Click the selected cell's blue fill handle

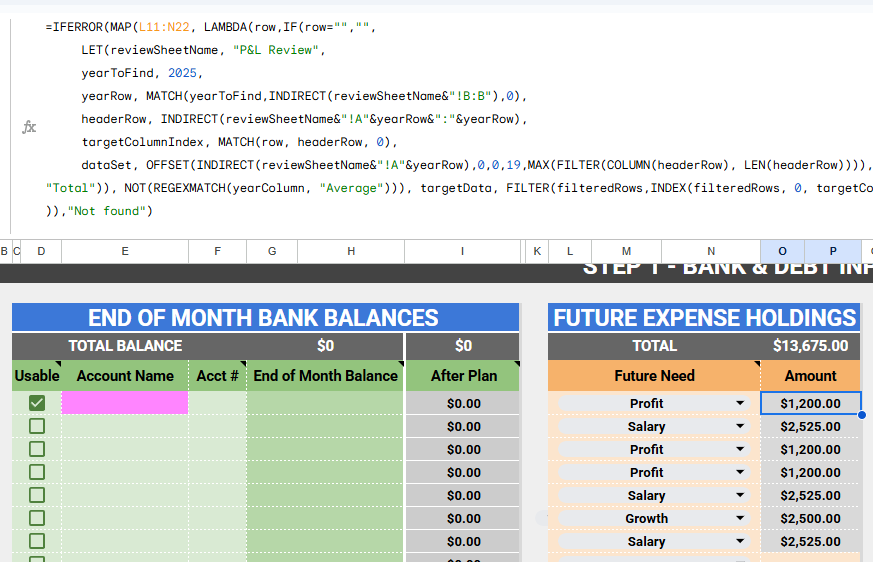861,414
